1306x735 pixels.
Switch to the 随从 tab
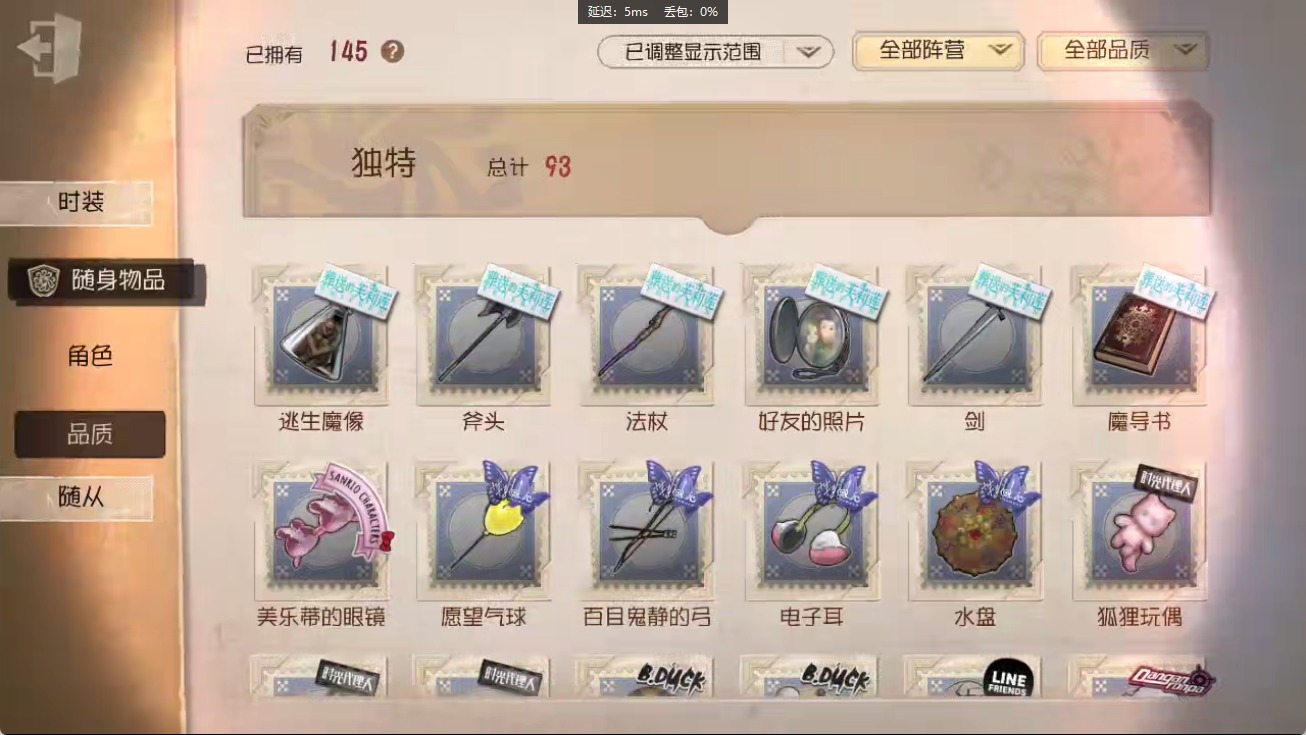78,497
